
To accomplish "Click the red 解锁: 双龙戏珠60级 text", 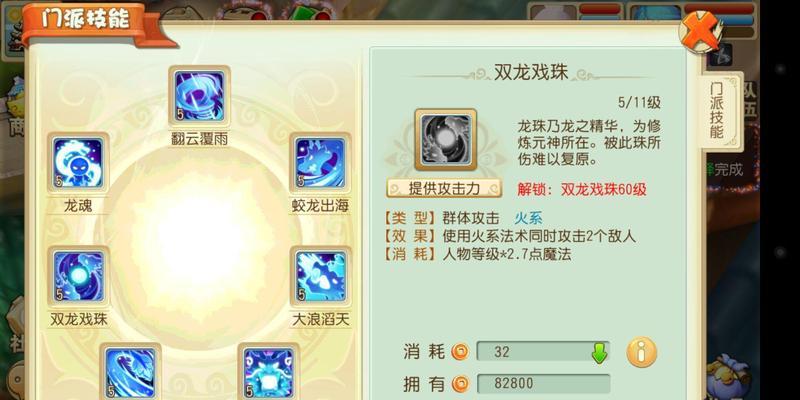I will click(x=582, y=190).
